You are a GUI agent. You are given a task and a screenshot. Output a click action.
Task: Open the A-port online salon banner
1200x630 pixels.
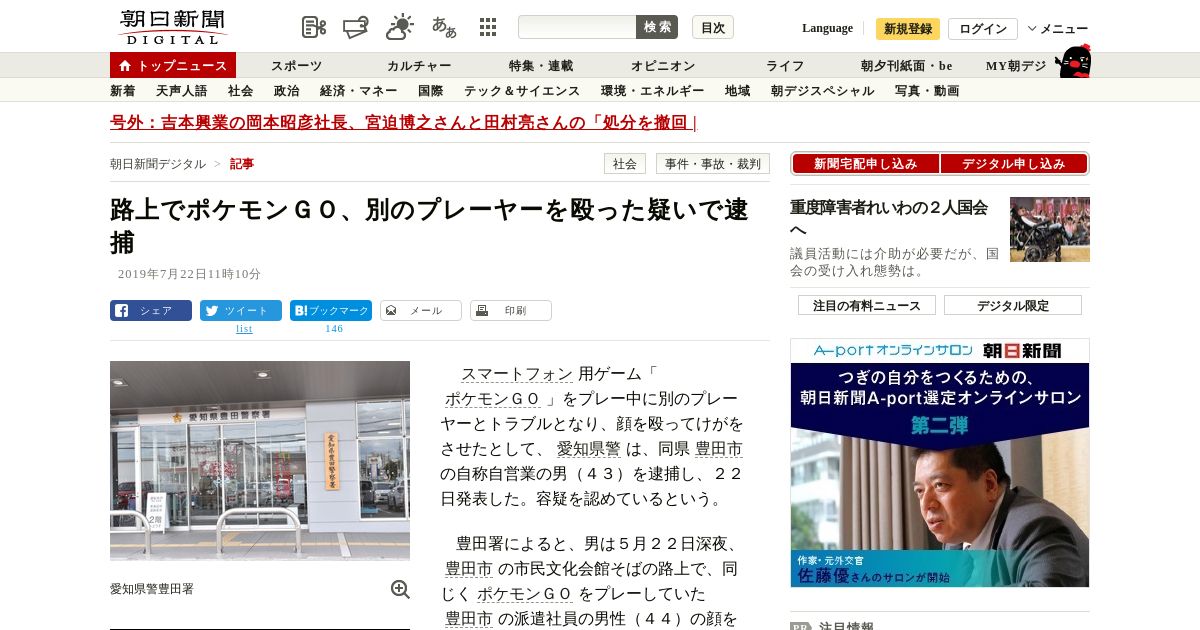[940, 463]
